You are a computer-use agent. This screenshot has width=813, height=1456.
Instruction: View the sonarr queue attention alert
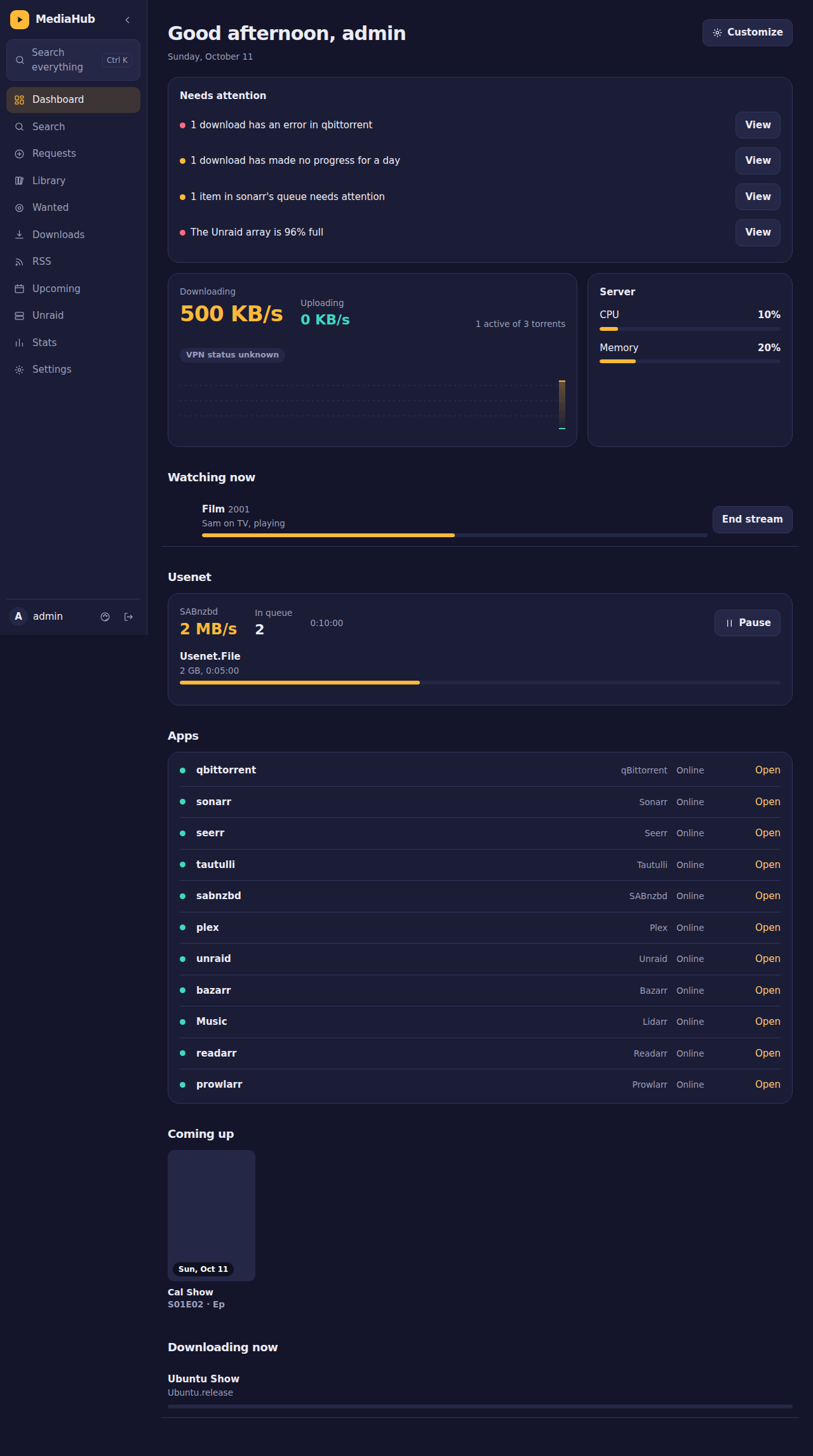pyautogui.click(x=758, y=197)
